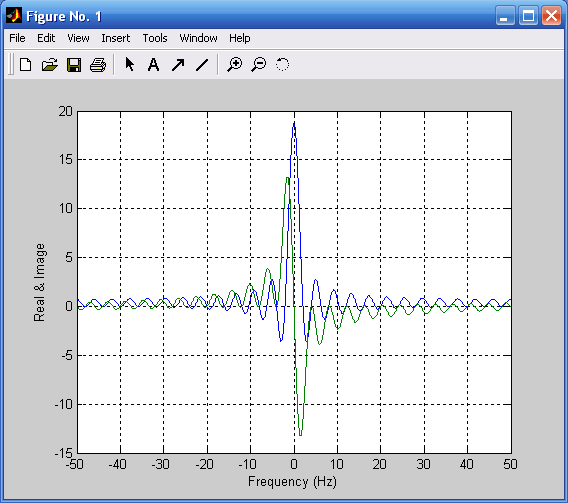
Task: Open the File menu
Action: click(17, 38)
